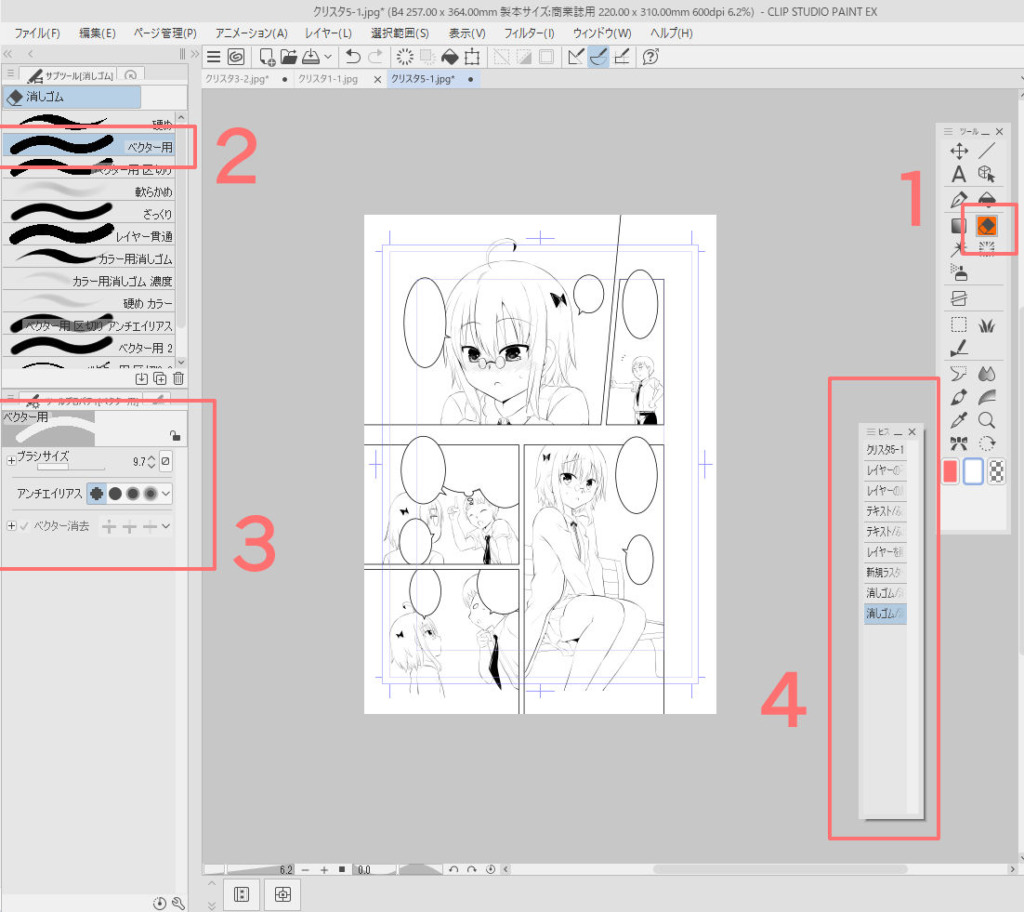Select the Pen tool in tool palette
The height and width of the screenshot is (912, 1024).
(x=959, y=199)
